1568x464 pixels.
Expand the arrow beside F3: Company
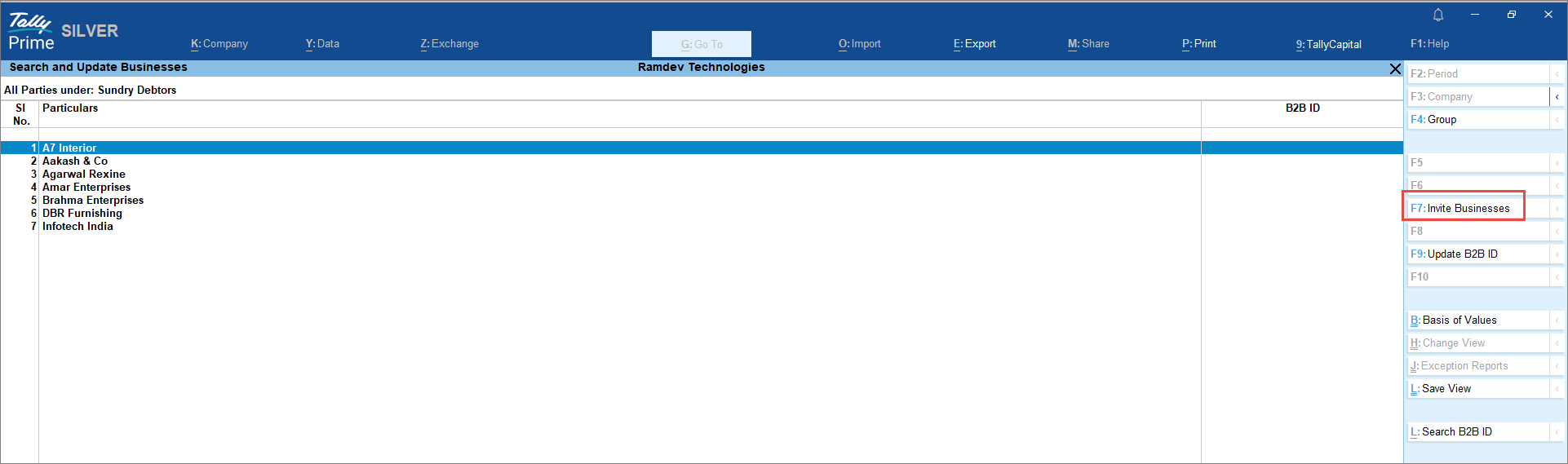click(x=1557, y=97)
